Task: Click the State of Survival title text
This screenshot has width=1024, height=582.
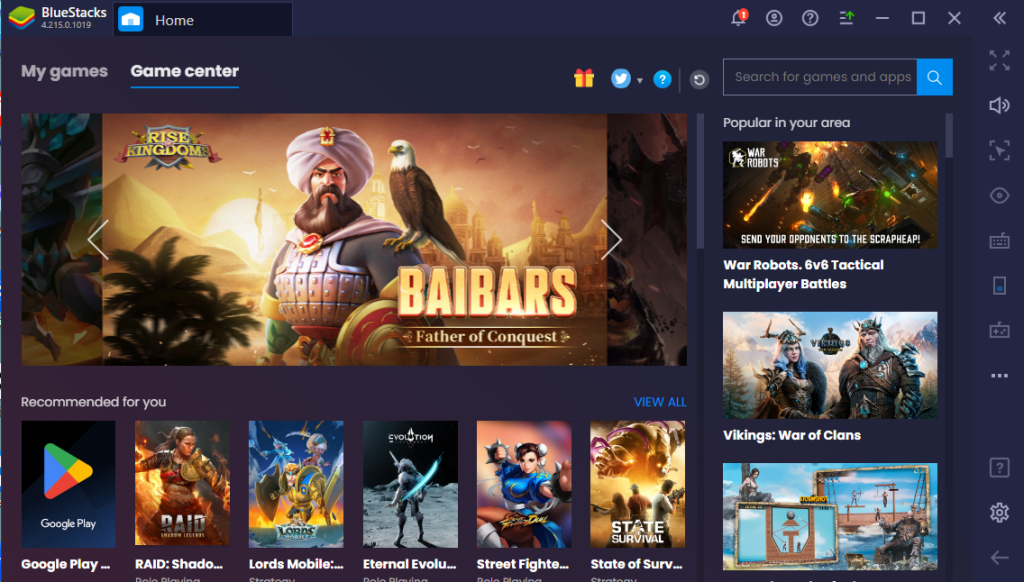Action: pyautogui.click(x=637, y=564)
